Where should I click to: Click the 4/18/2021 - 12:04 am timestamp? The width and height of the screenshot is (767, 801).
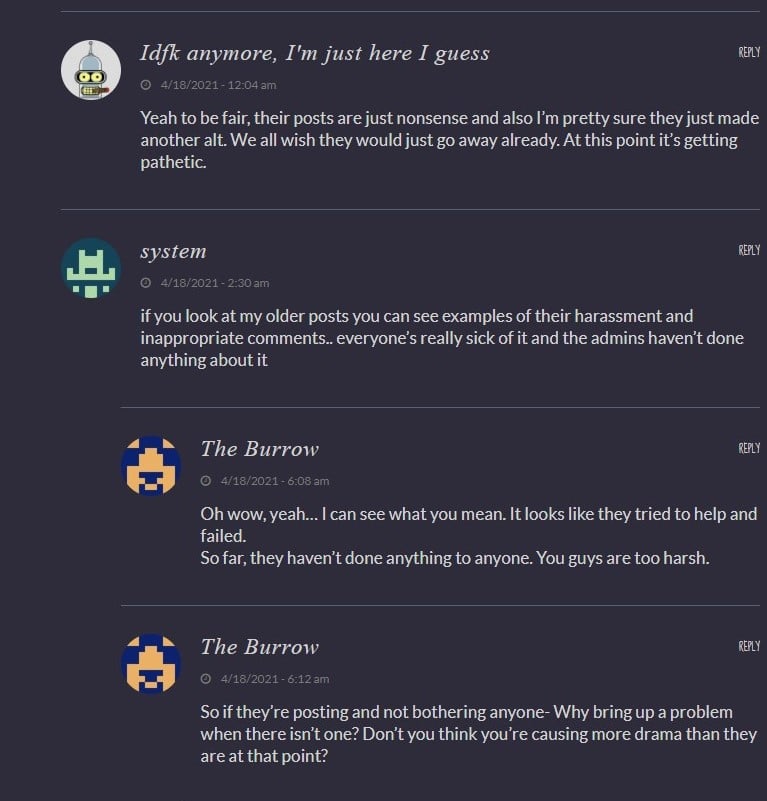218,85
